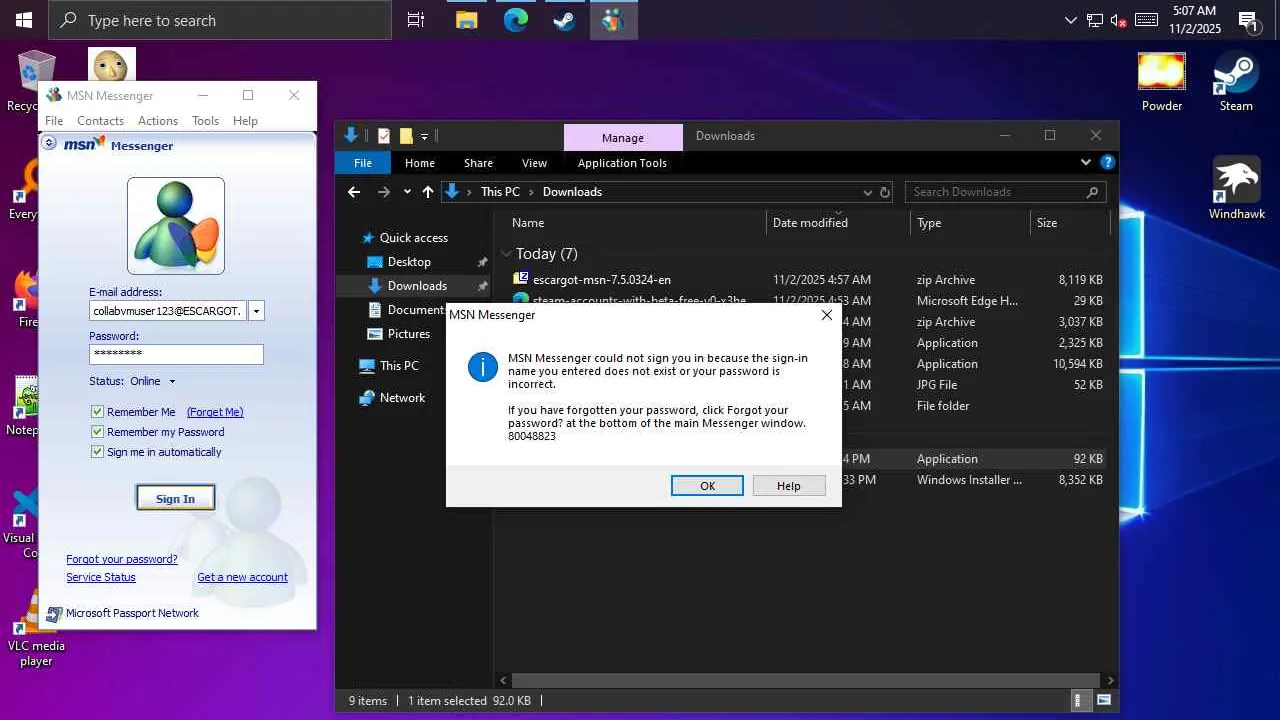Click the Explorer horizontal scrollbar
This screenshot has width=1280, height=720.
click(x=806, y=681)
